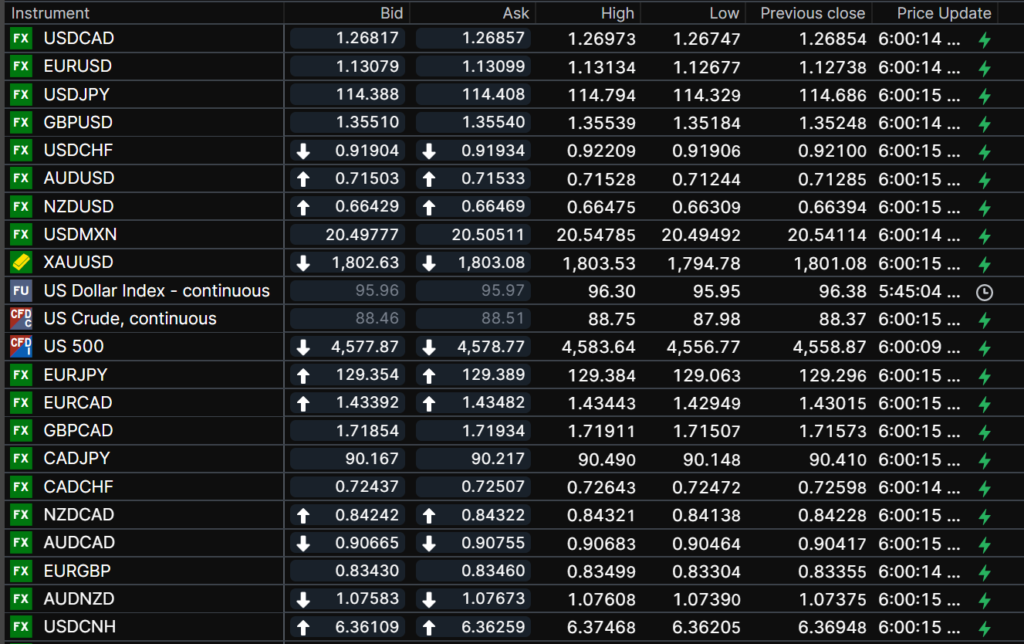Click the Price Update column header

coord(944,13)
